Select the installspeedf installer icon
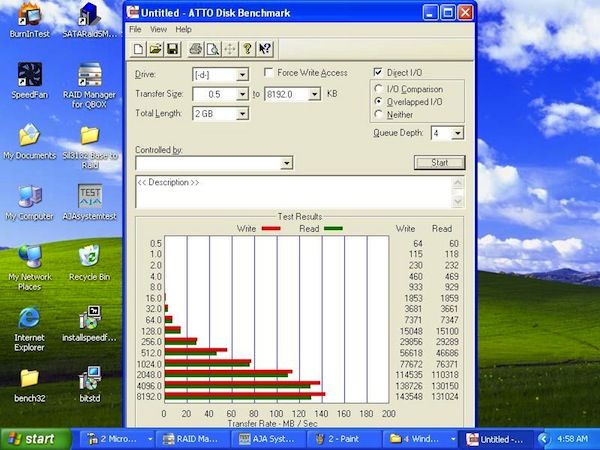 (x=90, y=324)
